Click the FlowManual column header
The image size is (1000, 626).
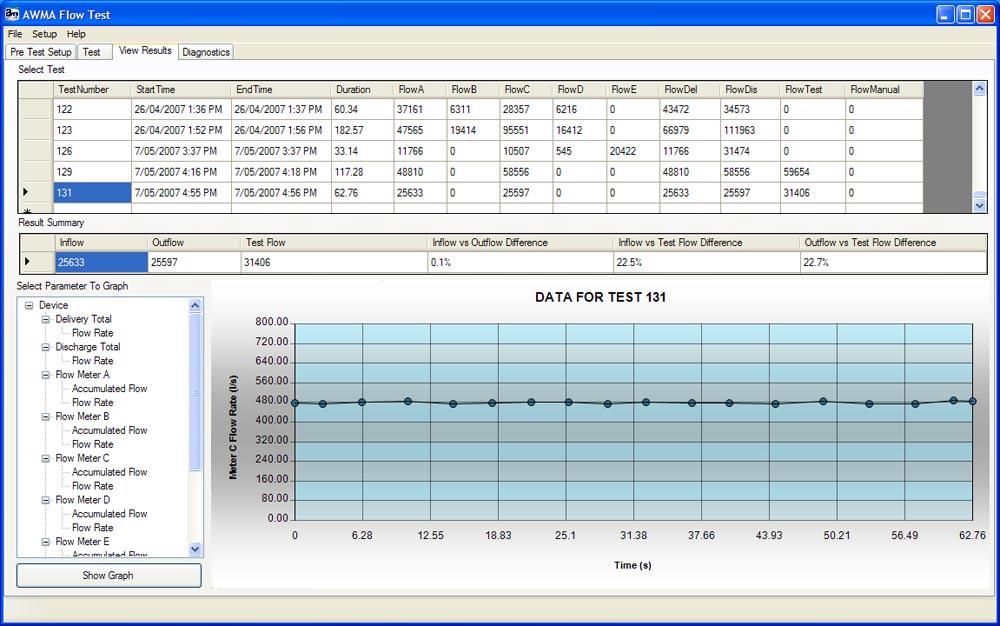click(x=884, y=90)
